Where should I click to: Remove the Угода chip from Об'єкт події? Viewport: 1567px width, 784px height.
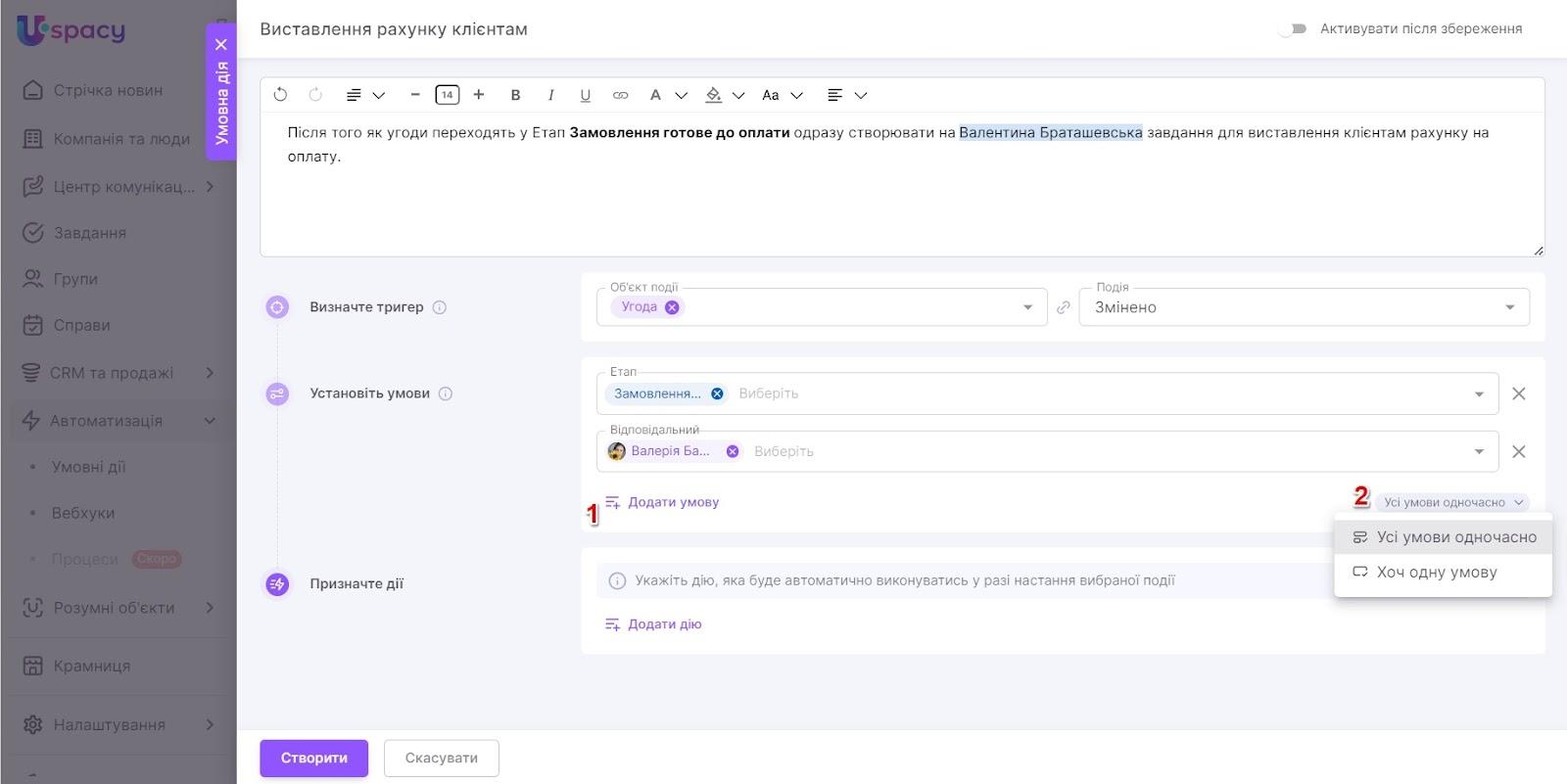point(672,307)
